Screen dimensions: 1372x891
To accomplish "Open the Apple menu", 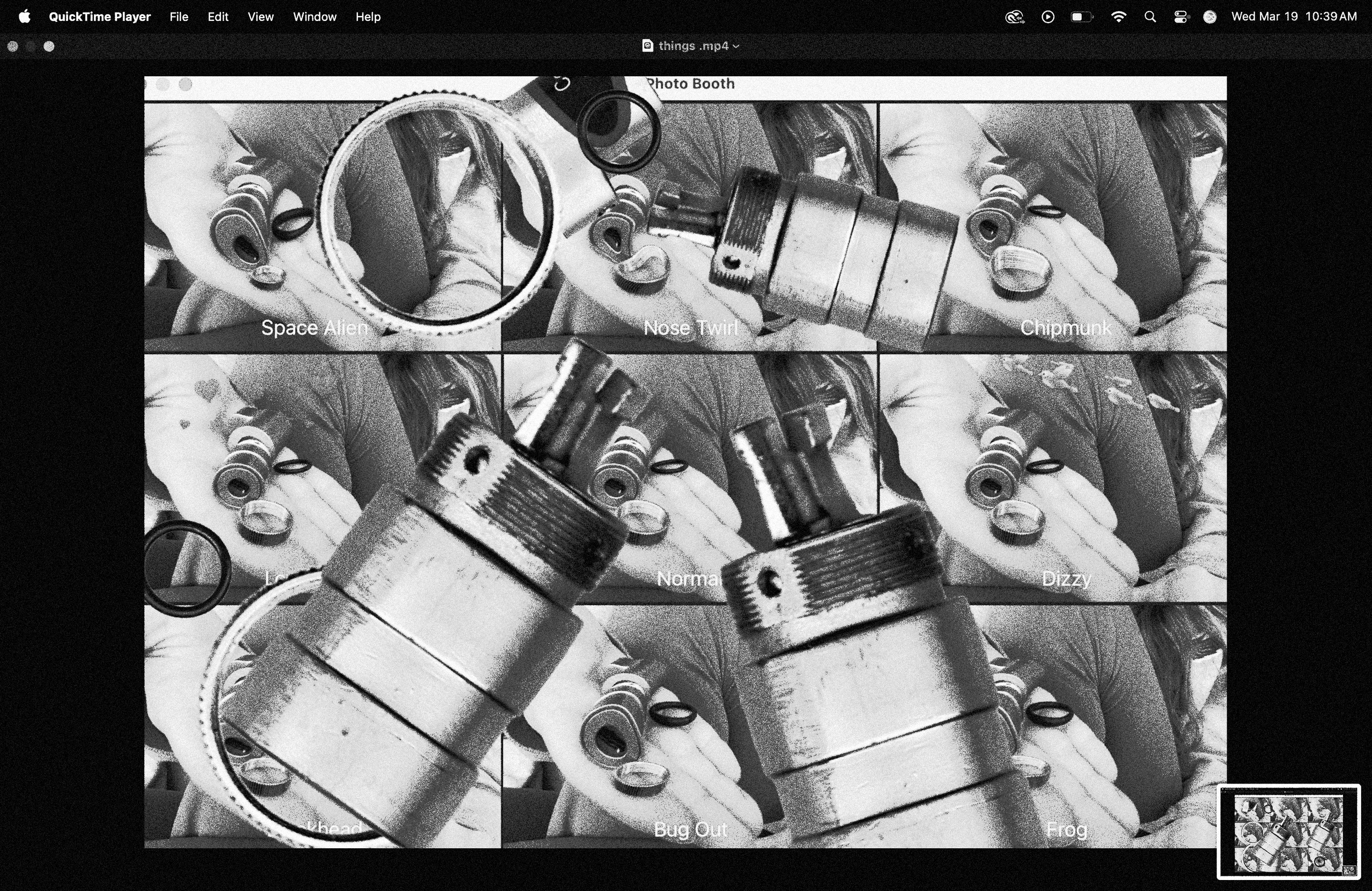I will [x=24, y=16].
